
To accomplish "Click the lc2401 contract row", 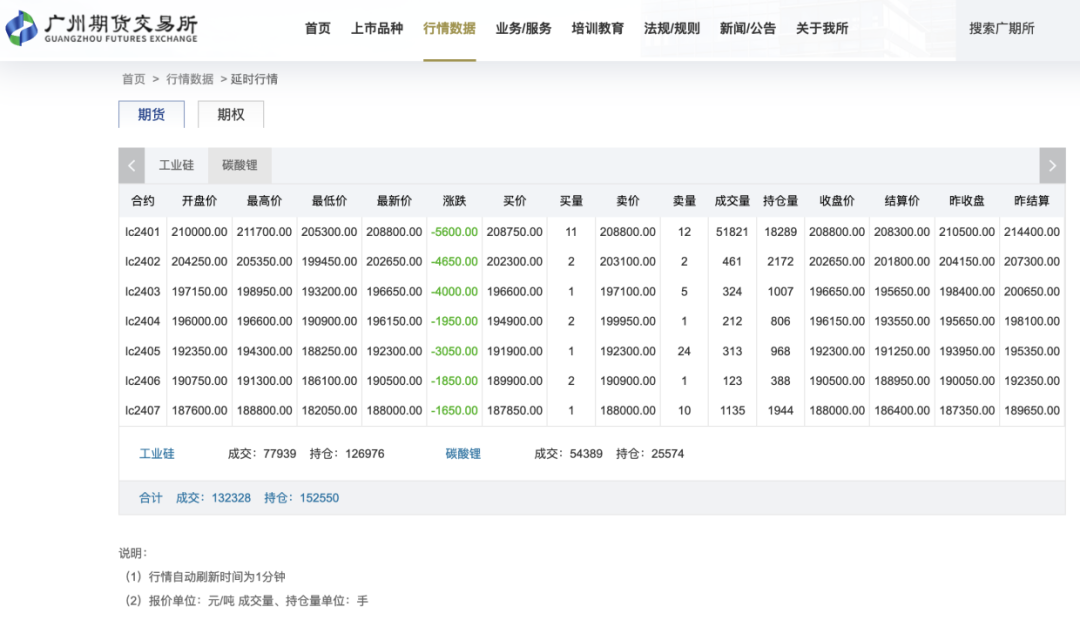I will [142, 232].
